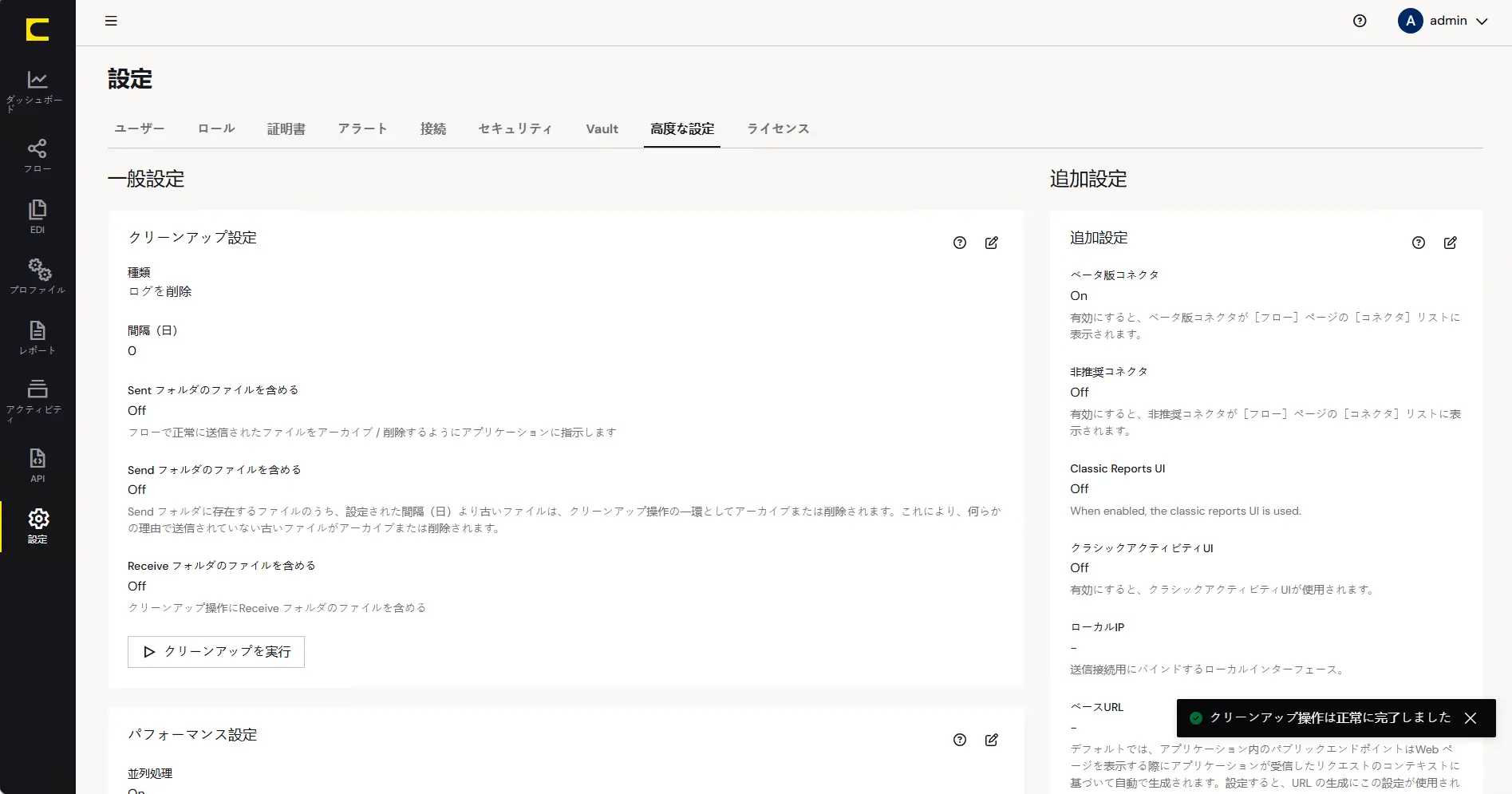Switch to the 証明書 tab
The height and width of the screenshot is (794, 1512).
[x=286, y=128]
